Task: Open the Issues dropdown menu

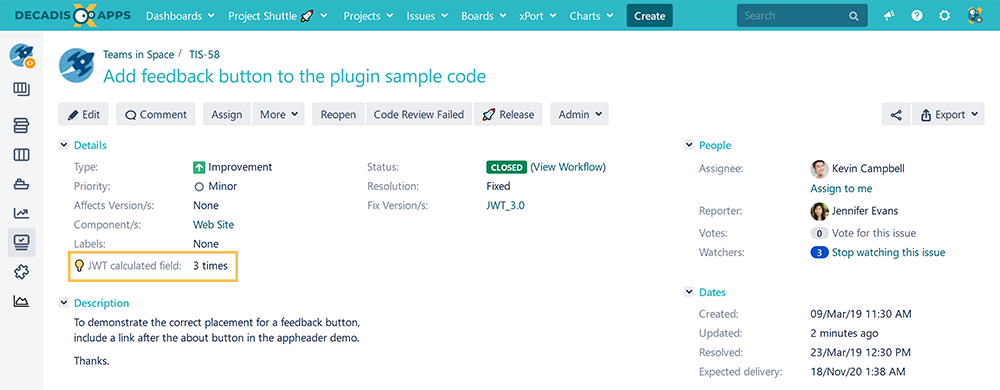Action: pos(427,16)
